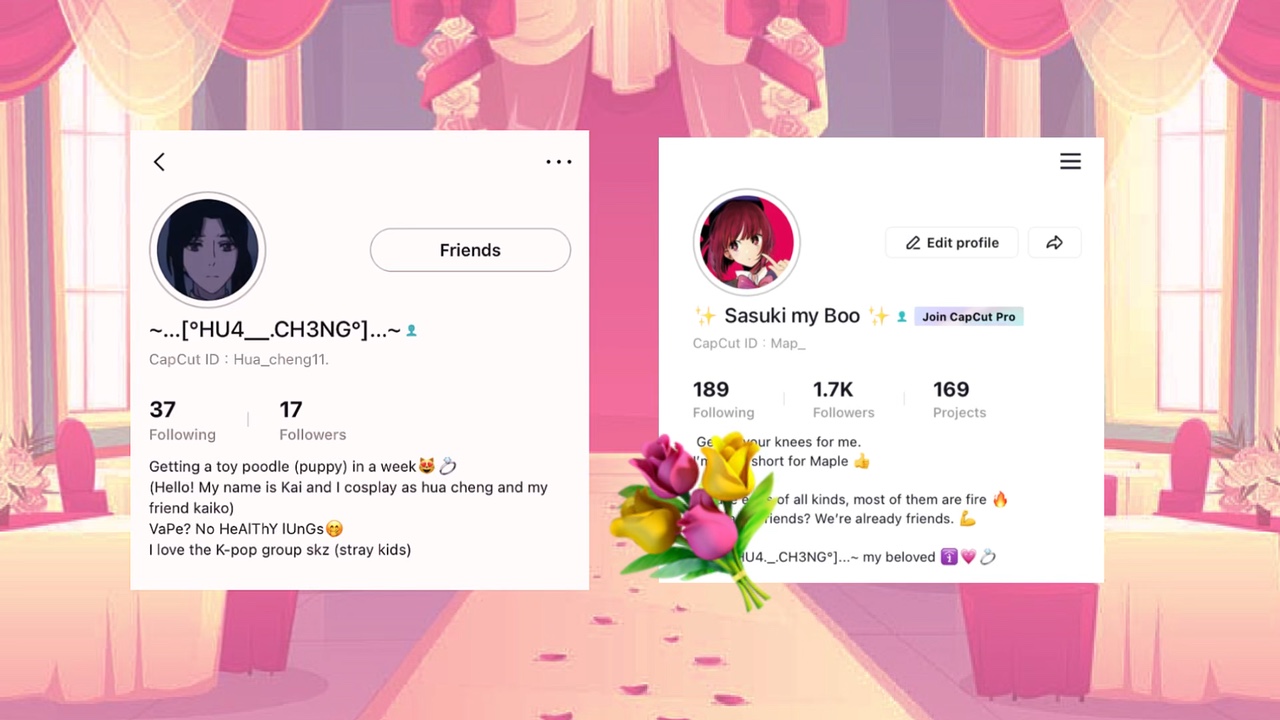This screenshot has height=720, width=1280.
Task: Click the Join CapCut Pro badge
Action: coord(968,317)
